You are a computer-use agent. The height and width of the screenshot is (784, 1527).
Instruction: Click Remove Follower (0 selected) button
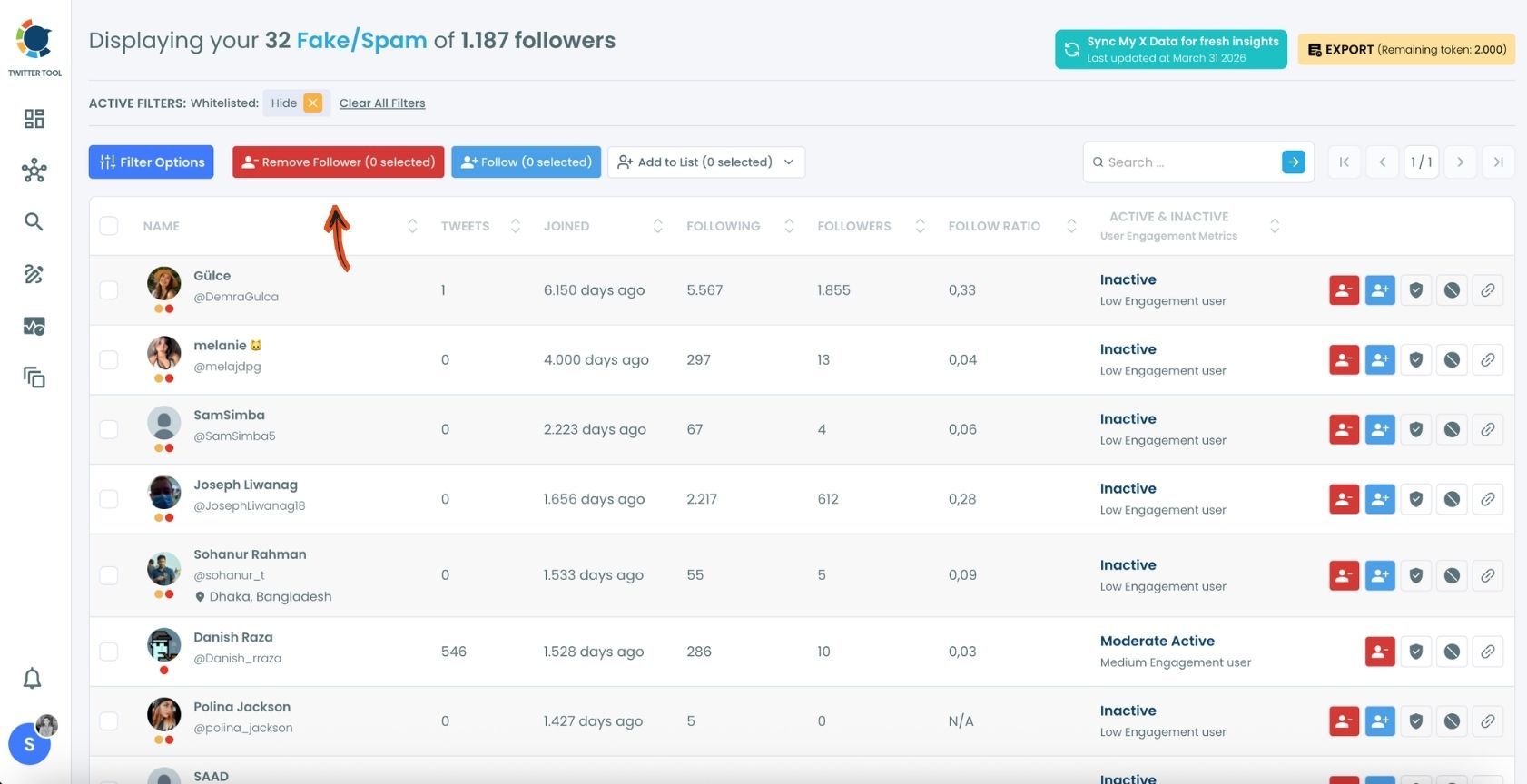click(339, 162)
